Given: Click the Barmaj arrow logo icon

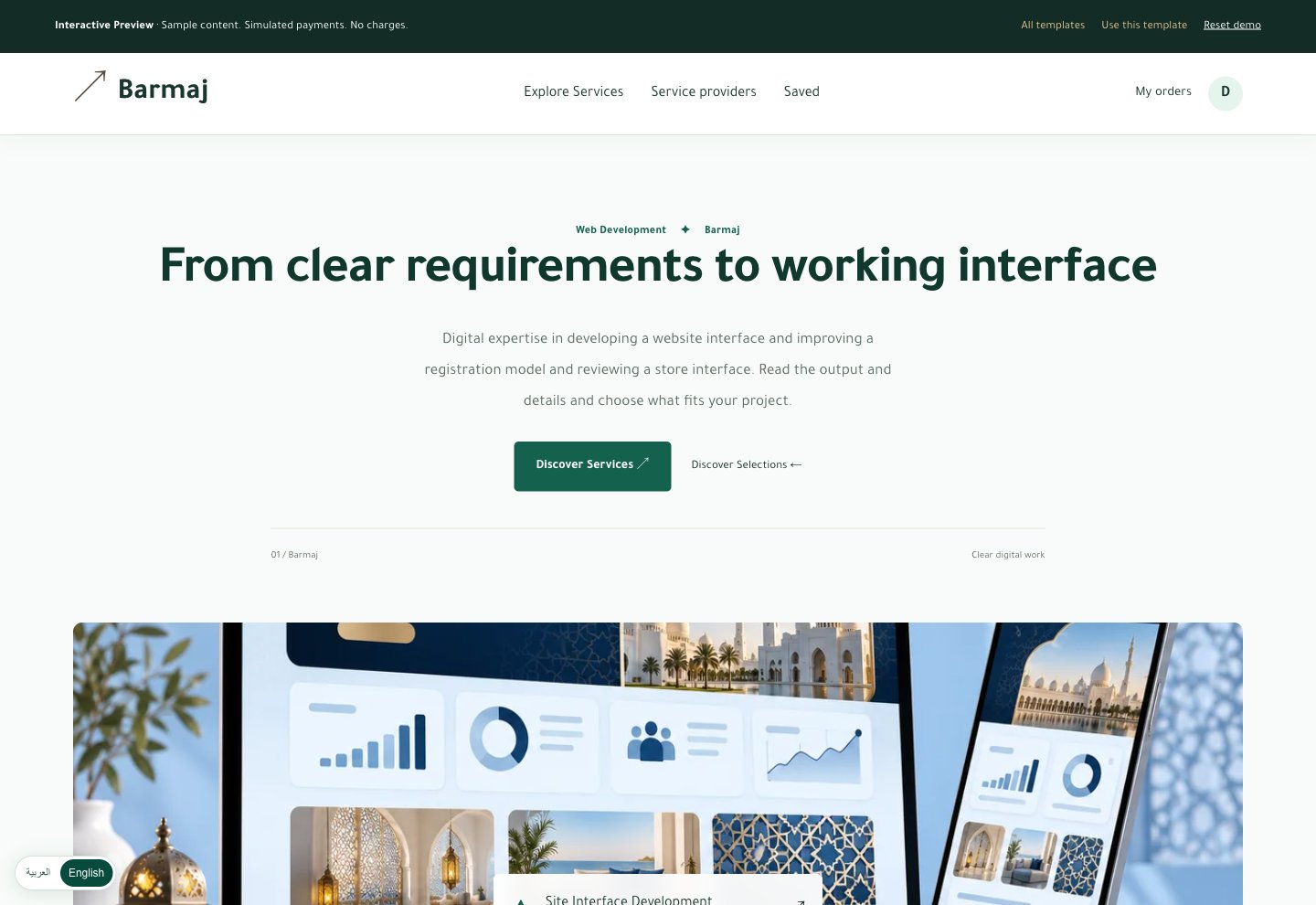Looking at the screenshot, I should coord(90,87).
